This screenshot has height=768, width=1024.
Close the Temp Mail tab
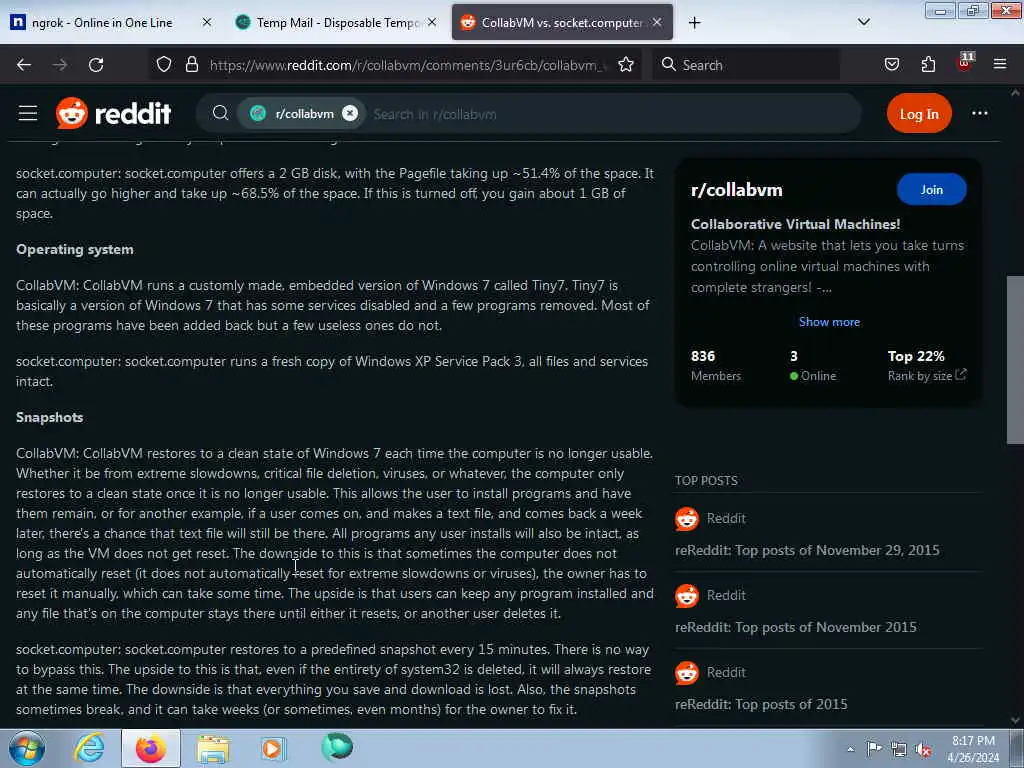pos(432,22)
